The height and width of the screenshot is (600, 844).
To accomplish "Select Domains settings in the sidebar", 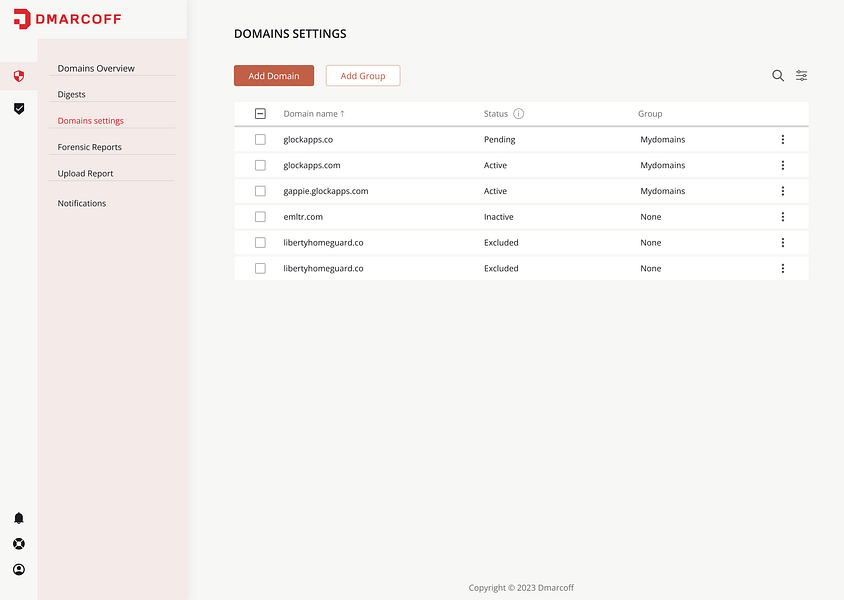I will click(x=90, y=121).
